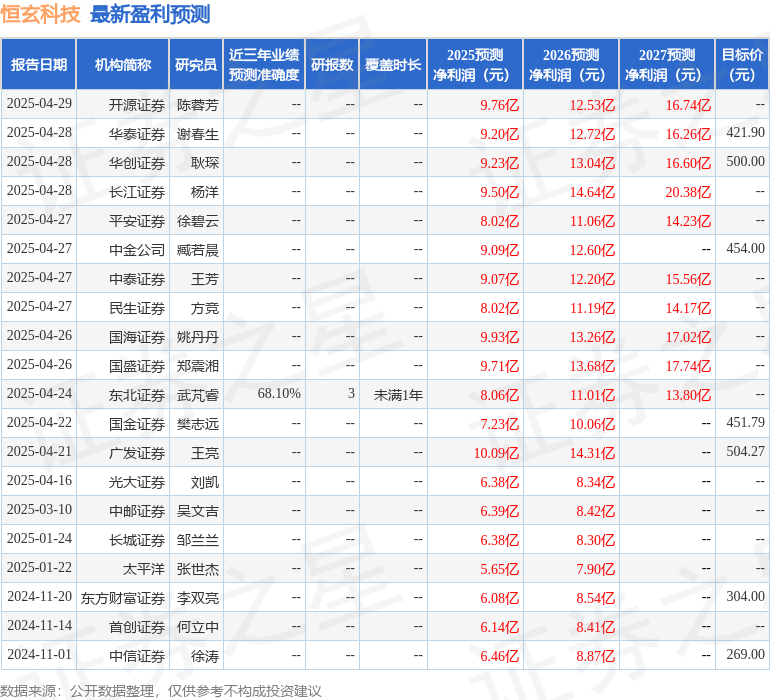Click researcher name 谢春生
770x700 pixels.
[198, 134]
